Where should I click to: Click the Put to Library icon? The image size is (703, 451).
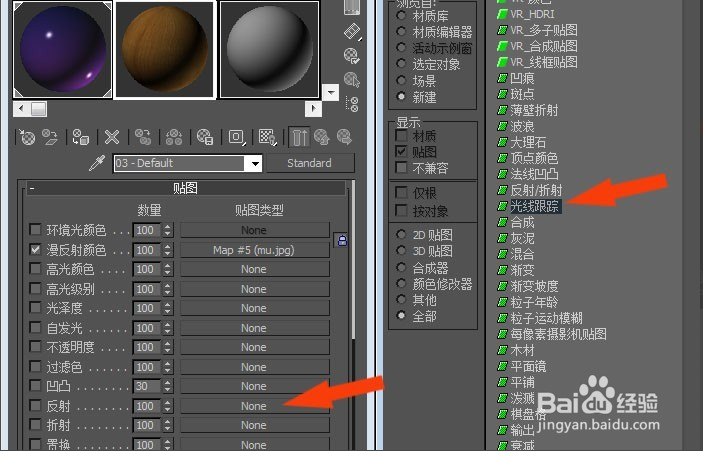(204, 137)
